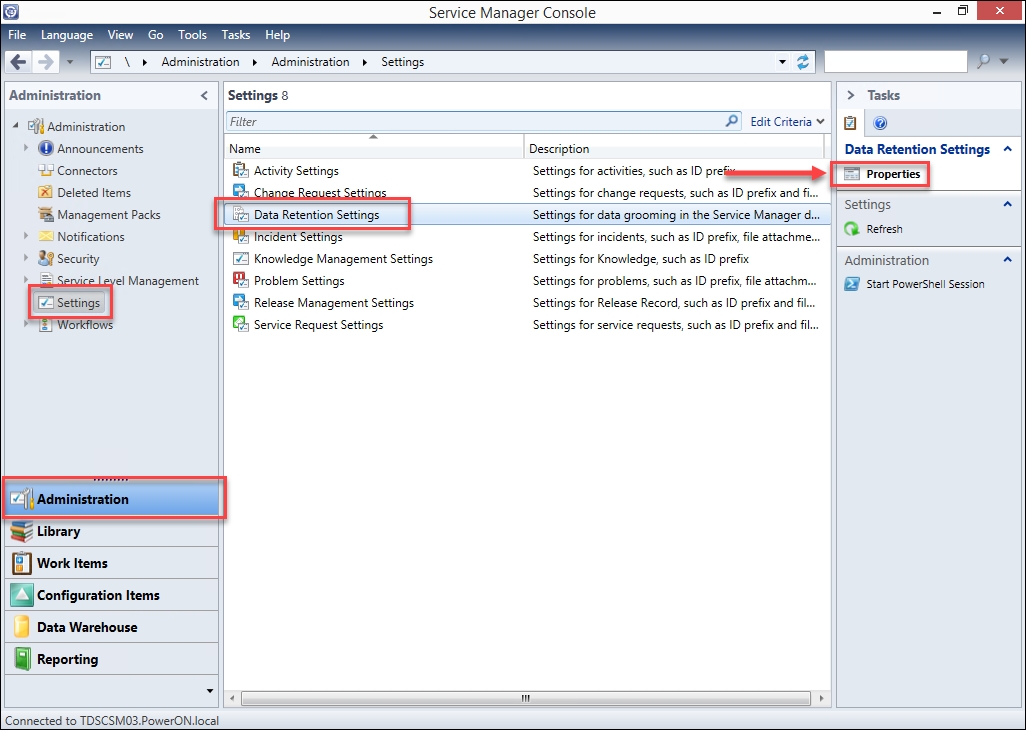The height and width of the screenshot is (730, 1026).
Task: Click the Connectors tree icon
Action: [x=46, y=171]
